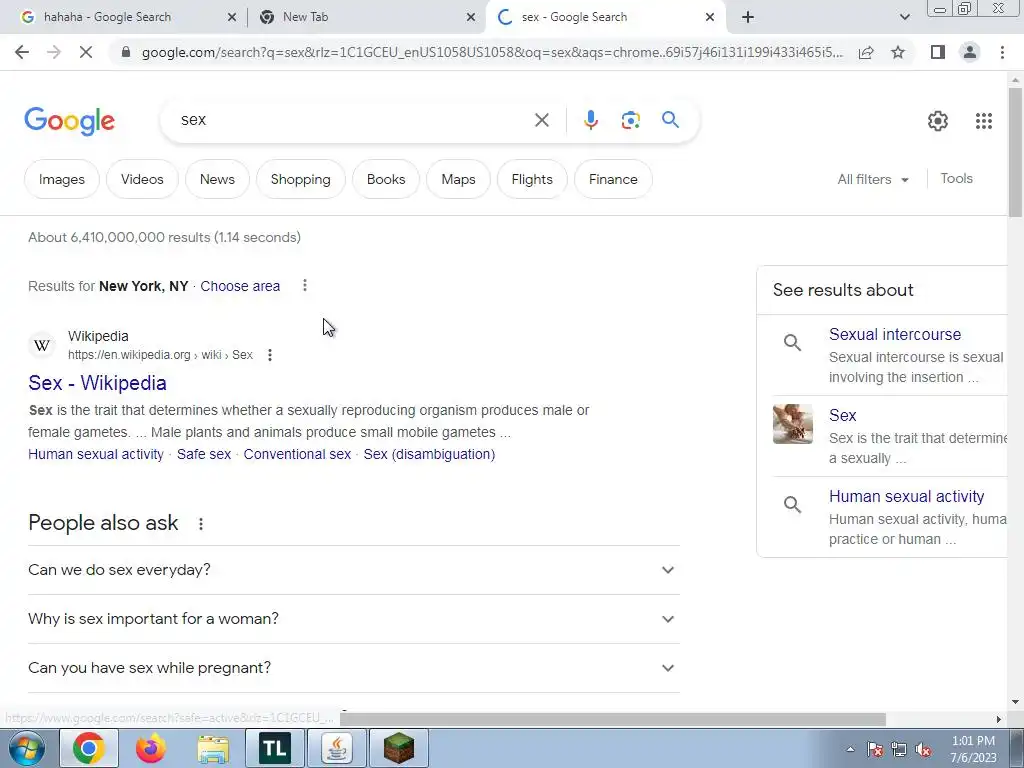Open People also ask options menu
Screen dimensions: 1024x768
(200, 524)
